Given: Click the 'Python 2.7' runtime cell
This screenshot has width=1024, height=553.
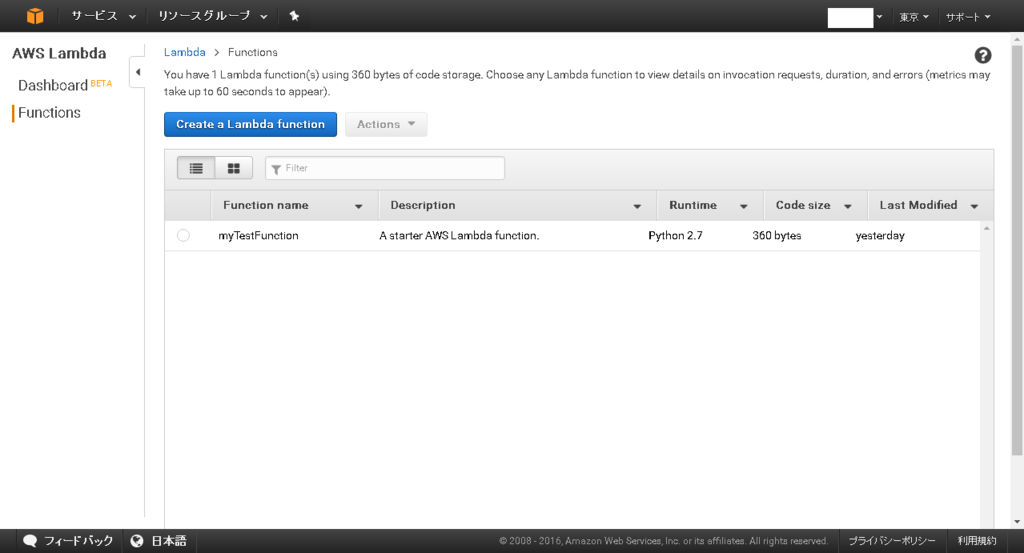Looking at the screenshot, I should tap(675, 236).
